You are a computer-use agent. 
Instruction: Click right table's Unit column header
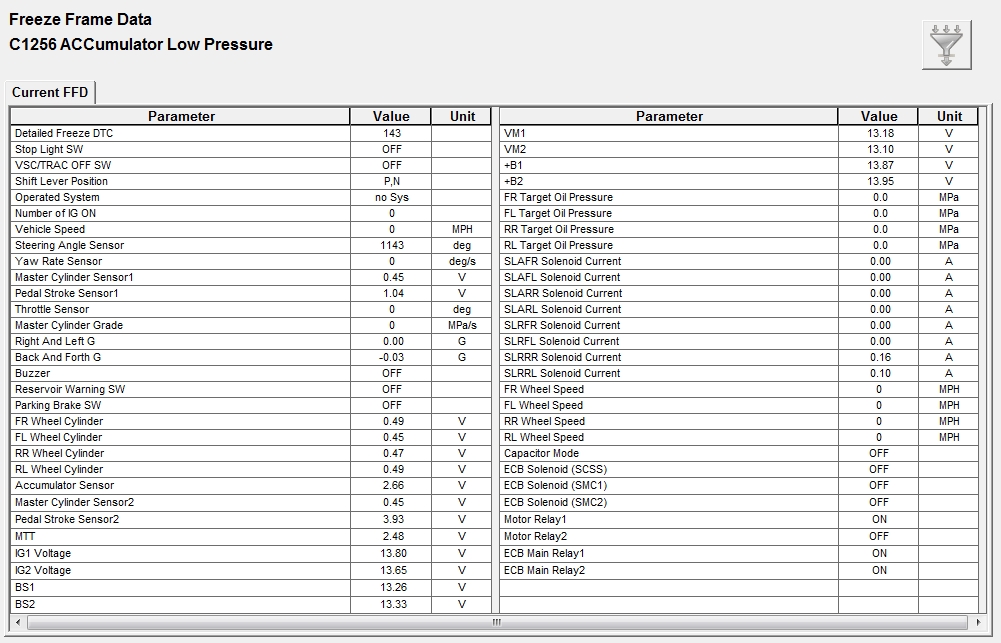949,116
